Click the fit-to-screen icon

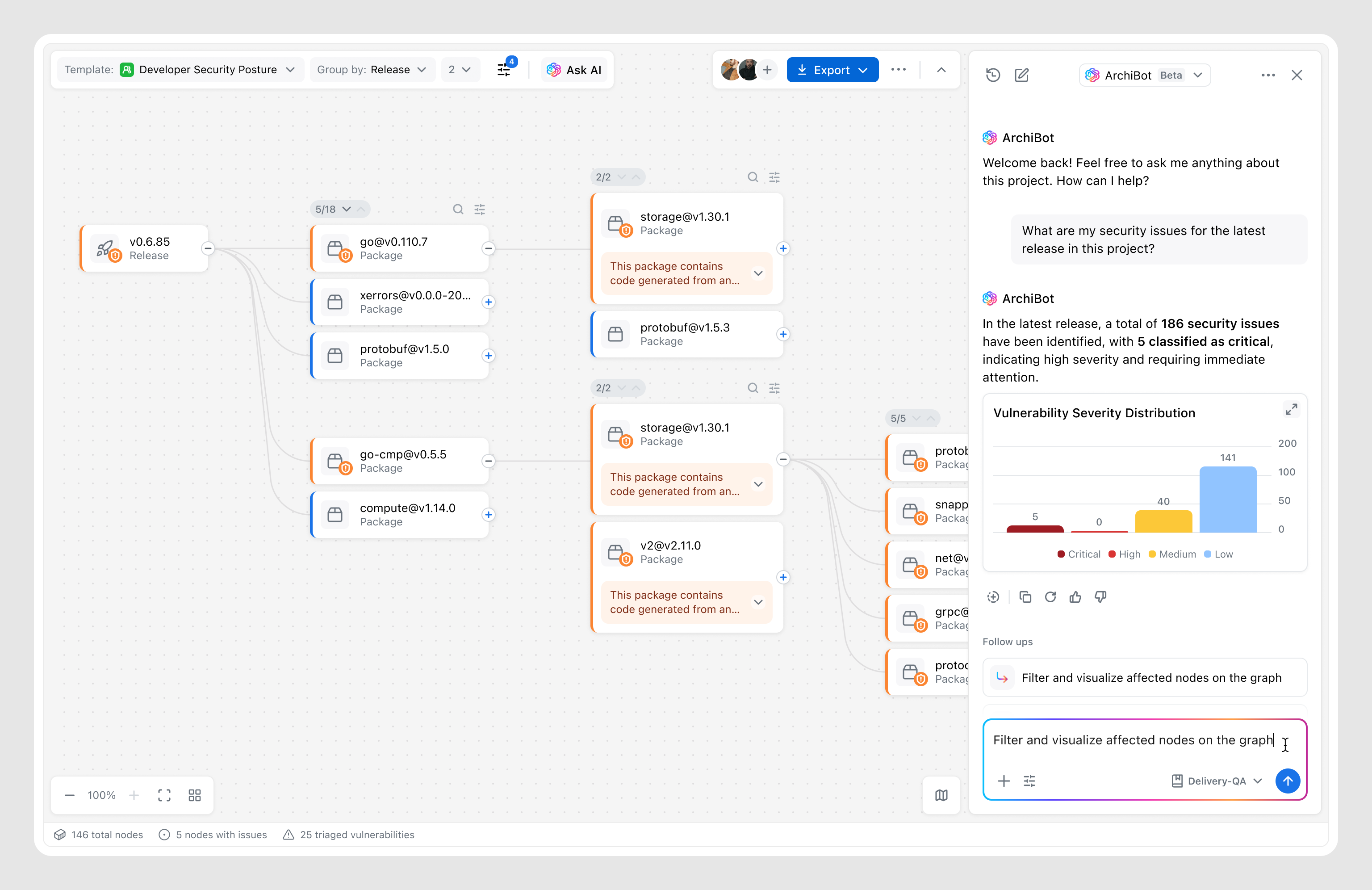tap(164, 795)
